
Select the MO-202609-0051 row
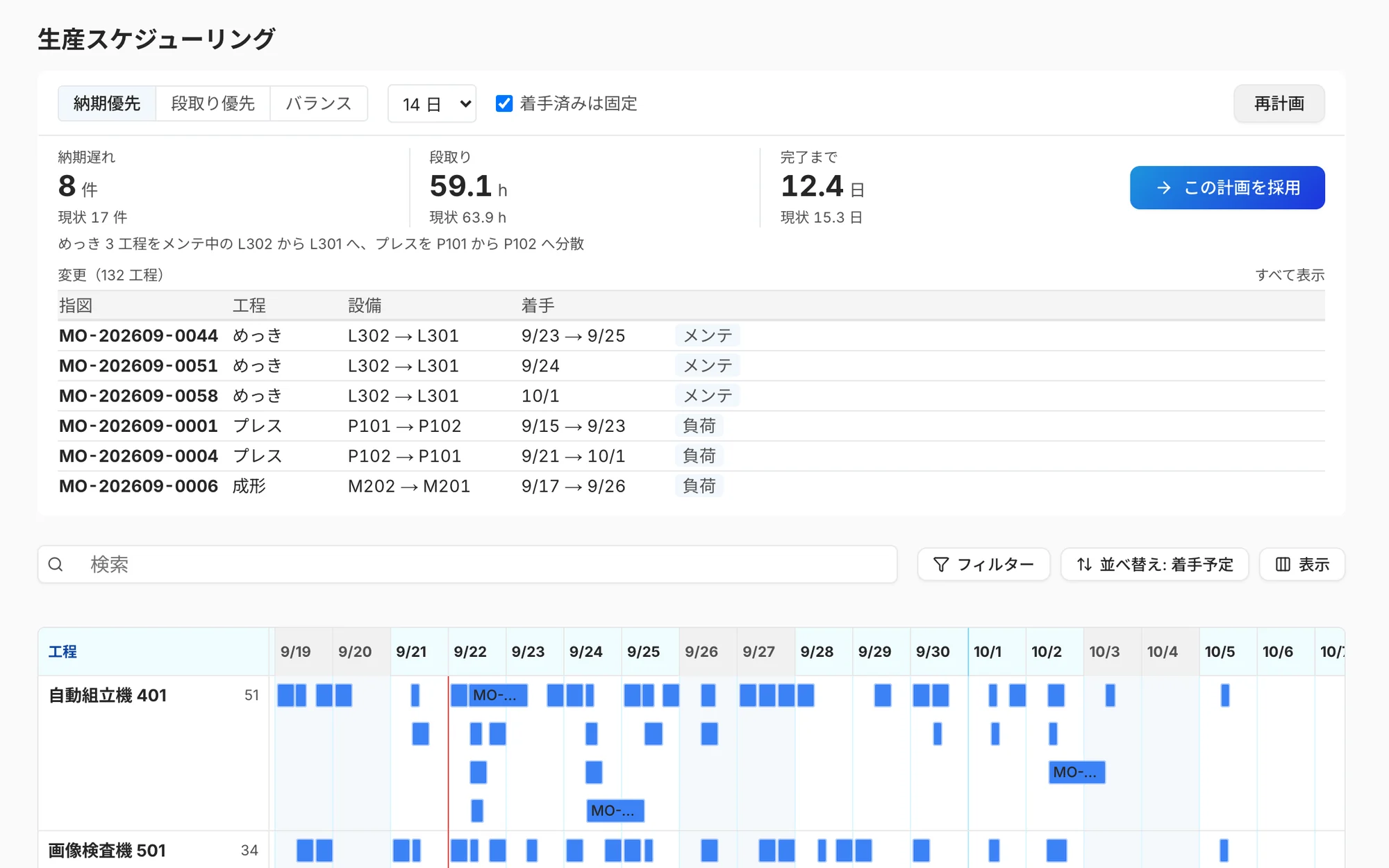pyautogui.click(x=691, y=365)
